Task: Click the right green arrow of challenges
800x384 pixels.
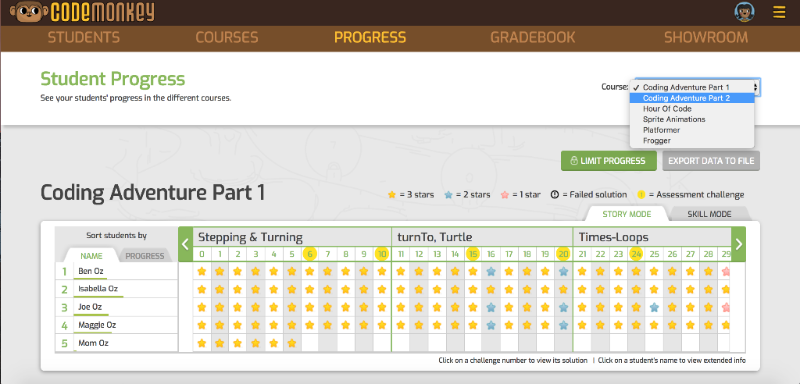Action: pos(738,244)
